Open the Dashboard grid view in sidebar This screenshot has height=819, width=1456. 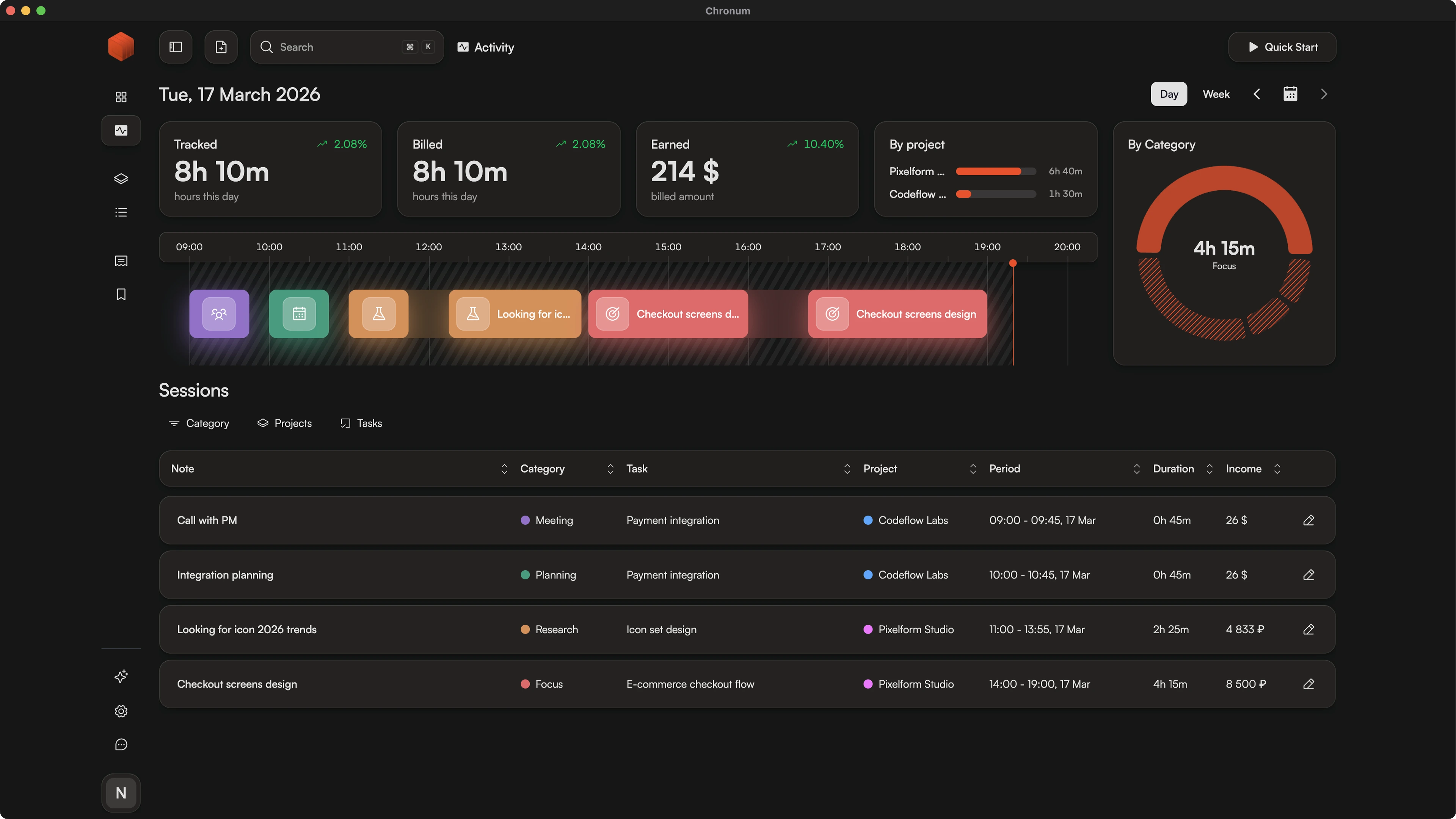click(x=121, y=97)
